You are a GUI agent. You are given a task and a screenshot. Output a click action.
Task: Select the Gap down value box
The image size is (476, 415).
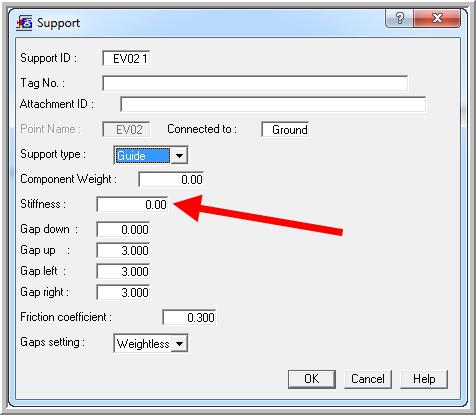coord(123,229)
